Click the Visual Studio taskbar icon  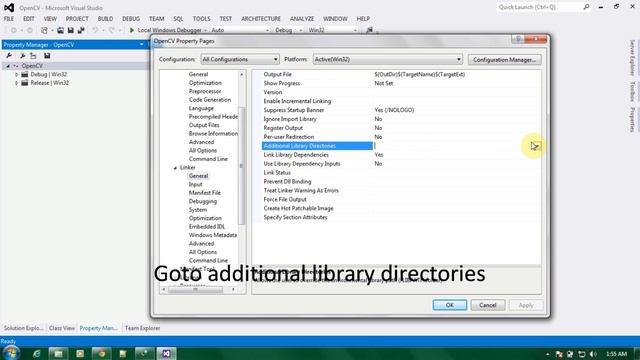pos(166,353)
